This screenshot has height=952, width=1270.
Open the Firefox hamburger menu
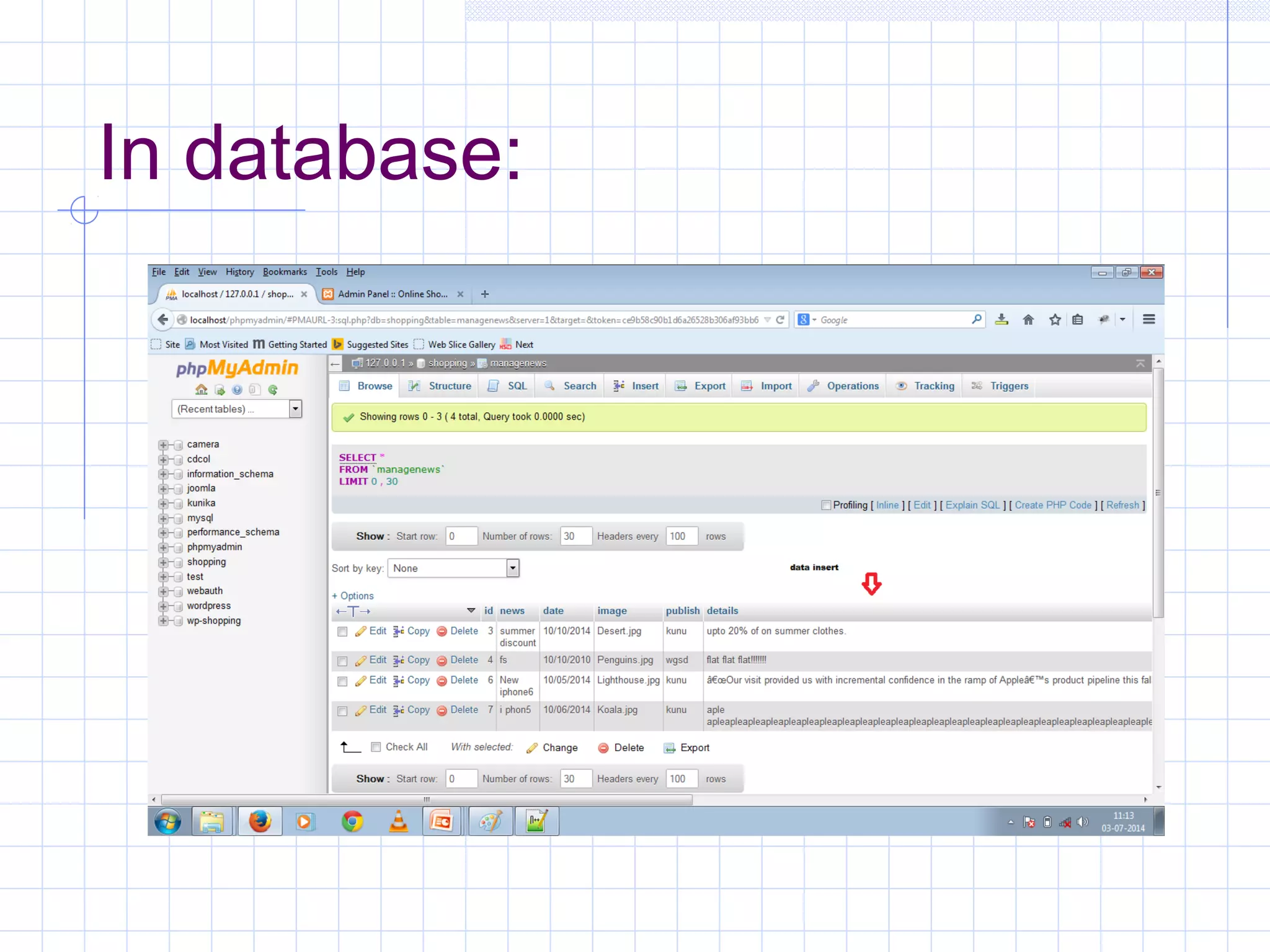click(1148, 319)
